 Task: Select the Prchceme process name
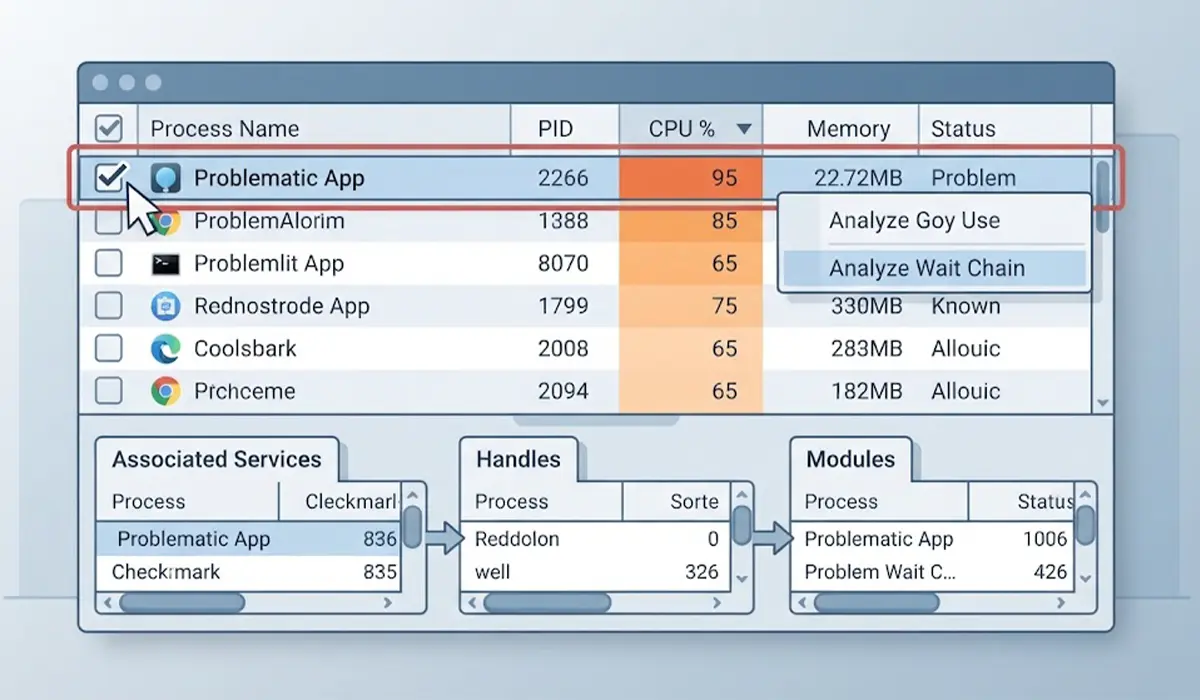(244, 391)
